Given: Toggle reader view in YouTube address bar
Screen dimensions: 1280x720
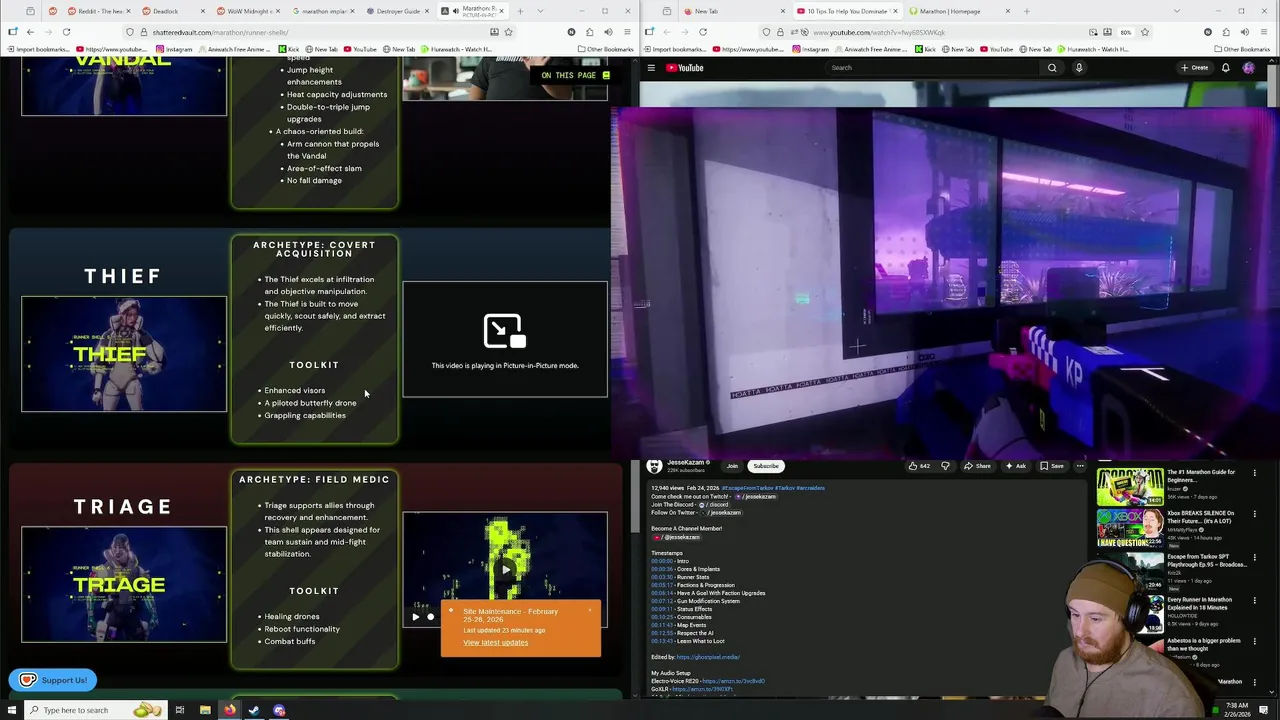Looking at the screenshot, I should [x=1107, y=32].
